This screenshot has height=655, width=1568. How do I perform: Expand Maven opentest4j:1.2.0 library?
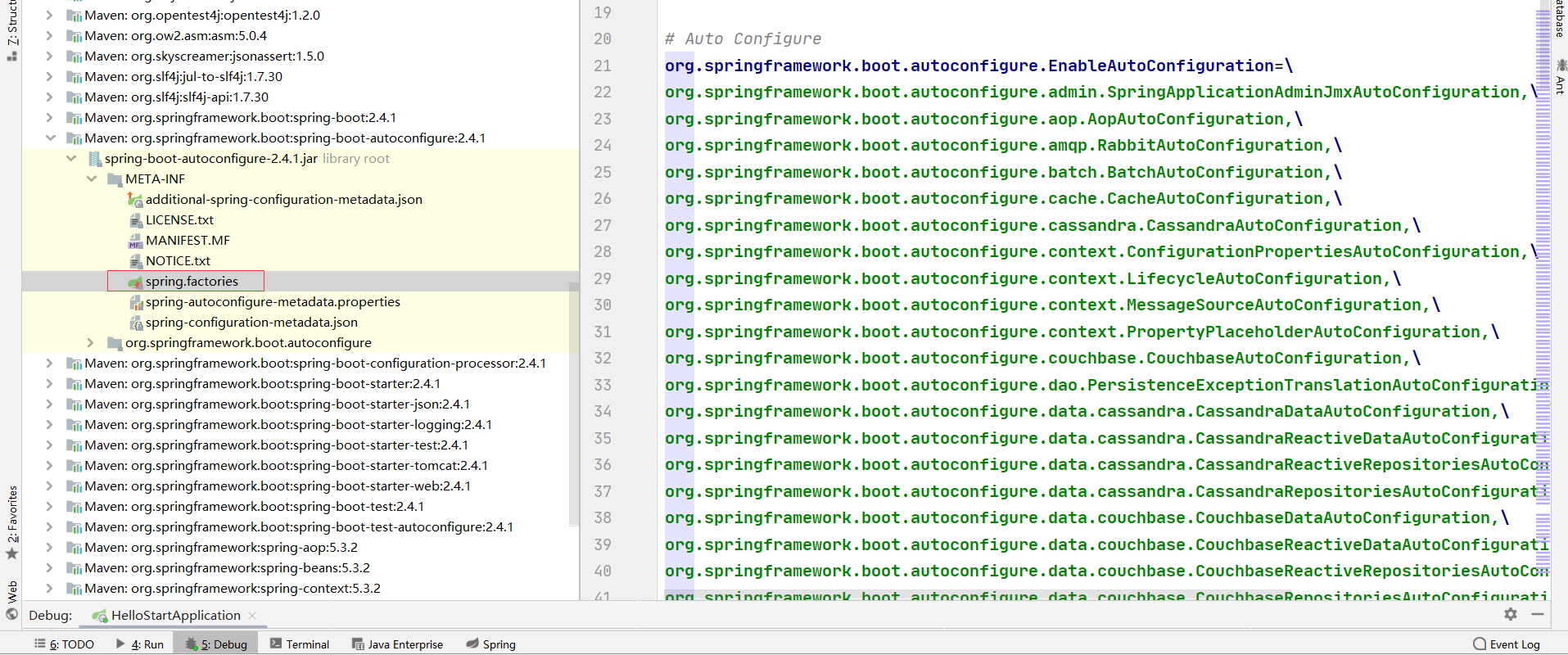pos(51,16)
